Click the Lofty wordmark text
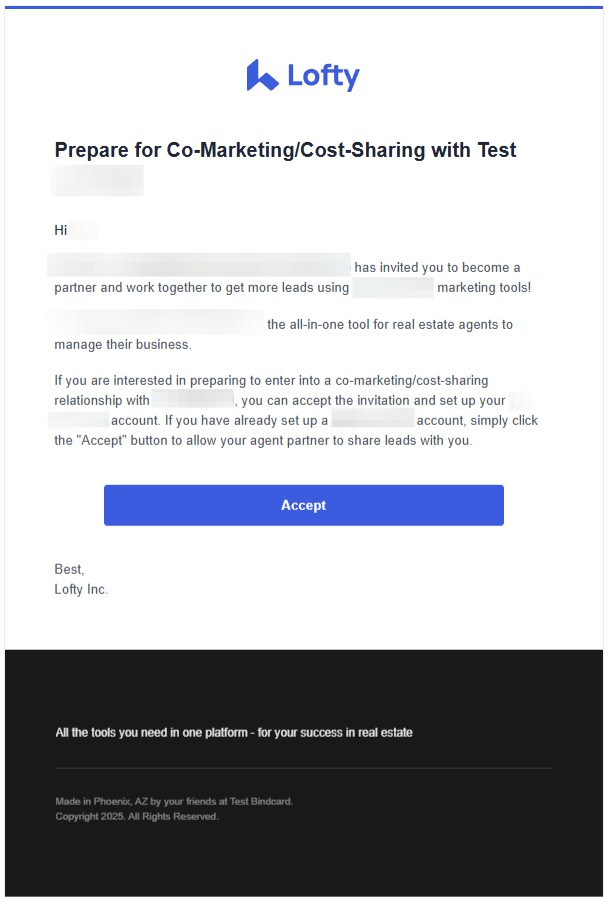 323,76
